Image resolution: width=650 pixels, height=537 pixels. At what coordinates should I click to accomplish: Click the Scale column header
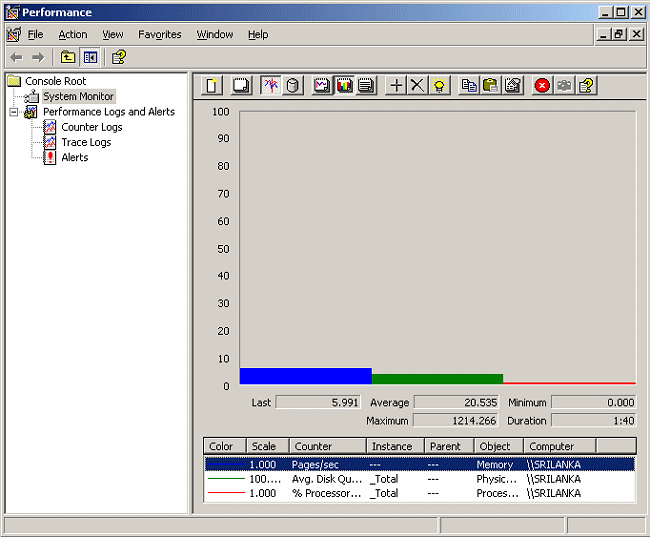coord(268,446)
